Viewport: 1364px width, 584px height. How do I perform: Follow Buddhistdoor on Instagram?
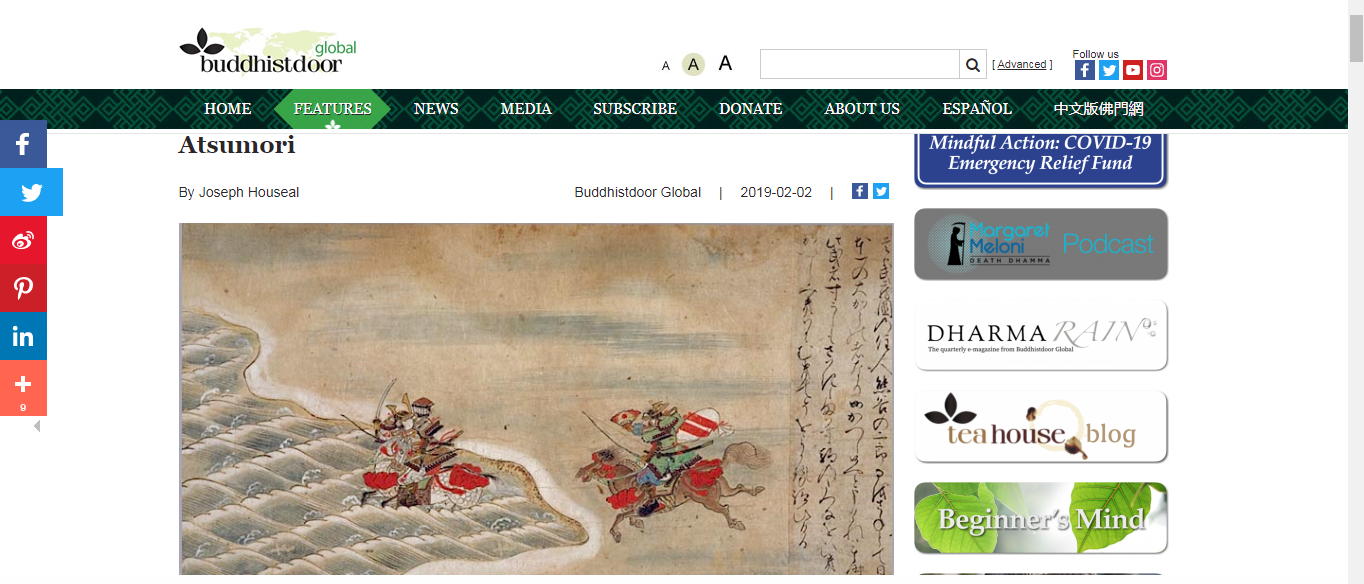(1157, 70)
